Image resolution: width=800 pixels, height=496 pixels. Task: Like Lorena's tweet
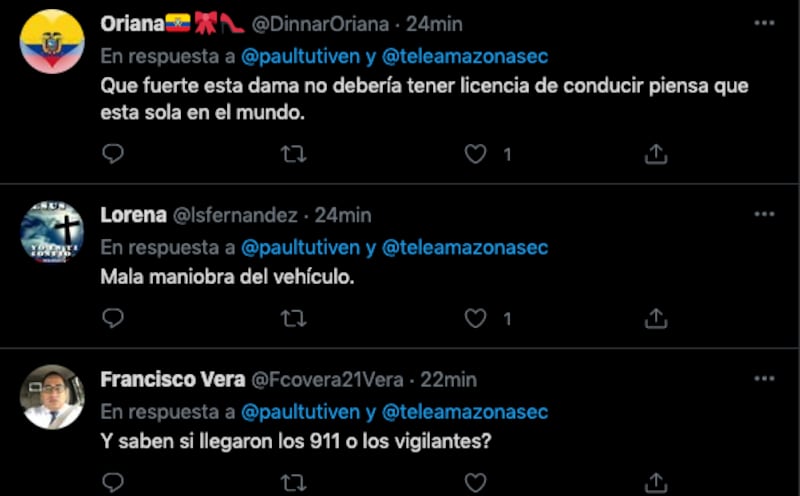click(x=475, y=319)
